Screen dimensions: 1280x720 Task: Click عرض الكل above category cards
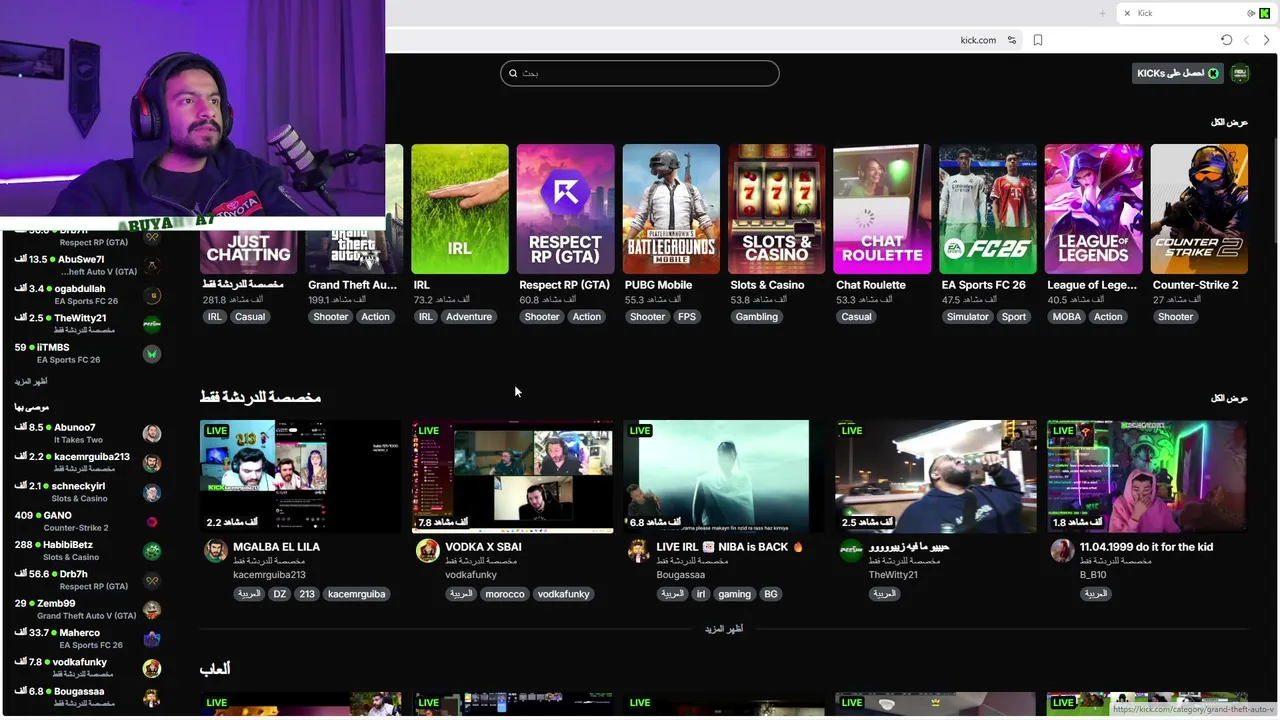tap(1229, 122)
